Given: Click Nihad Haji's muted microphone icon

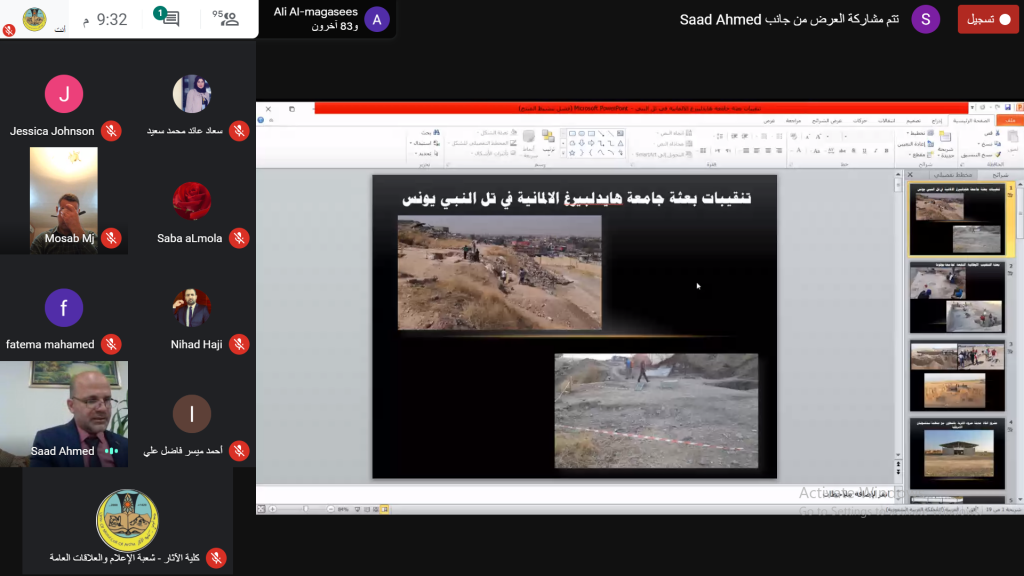Looking at the screenshot, I should 239,344.
